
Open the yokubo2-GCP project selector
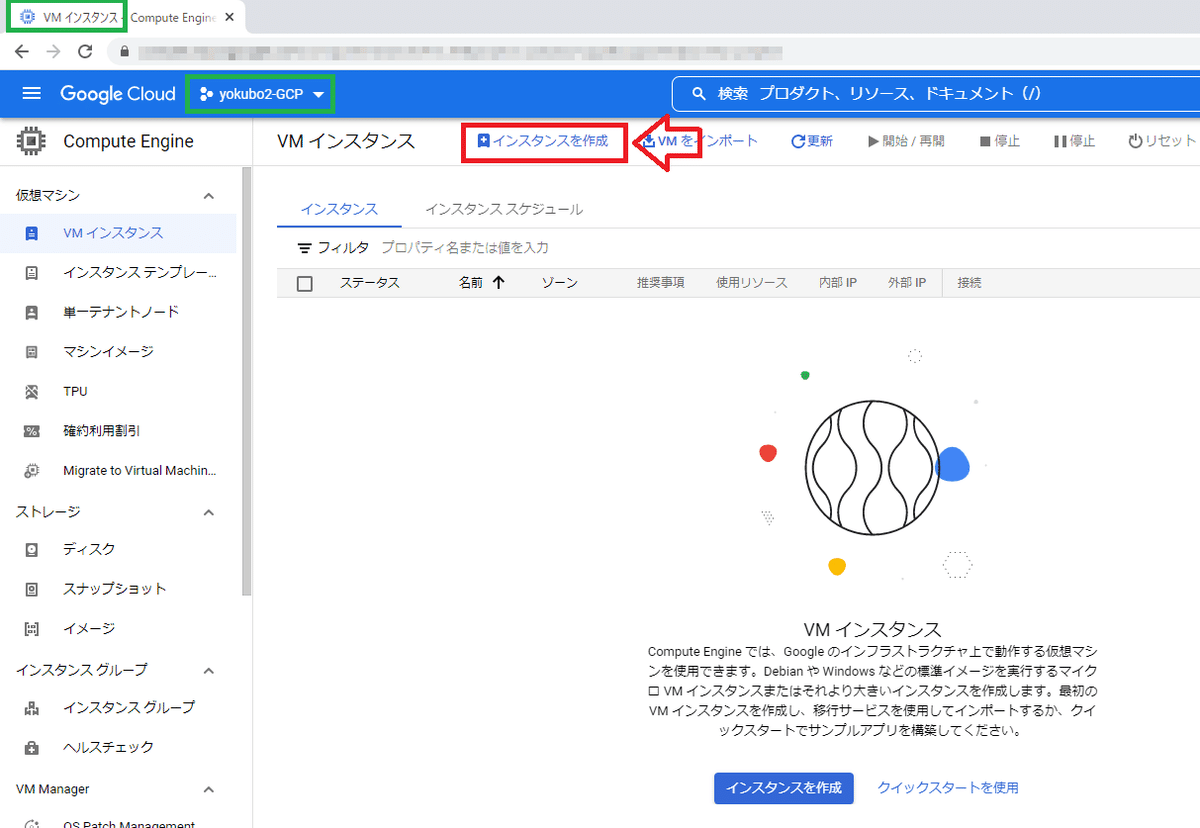coord(262,94)
